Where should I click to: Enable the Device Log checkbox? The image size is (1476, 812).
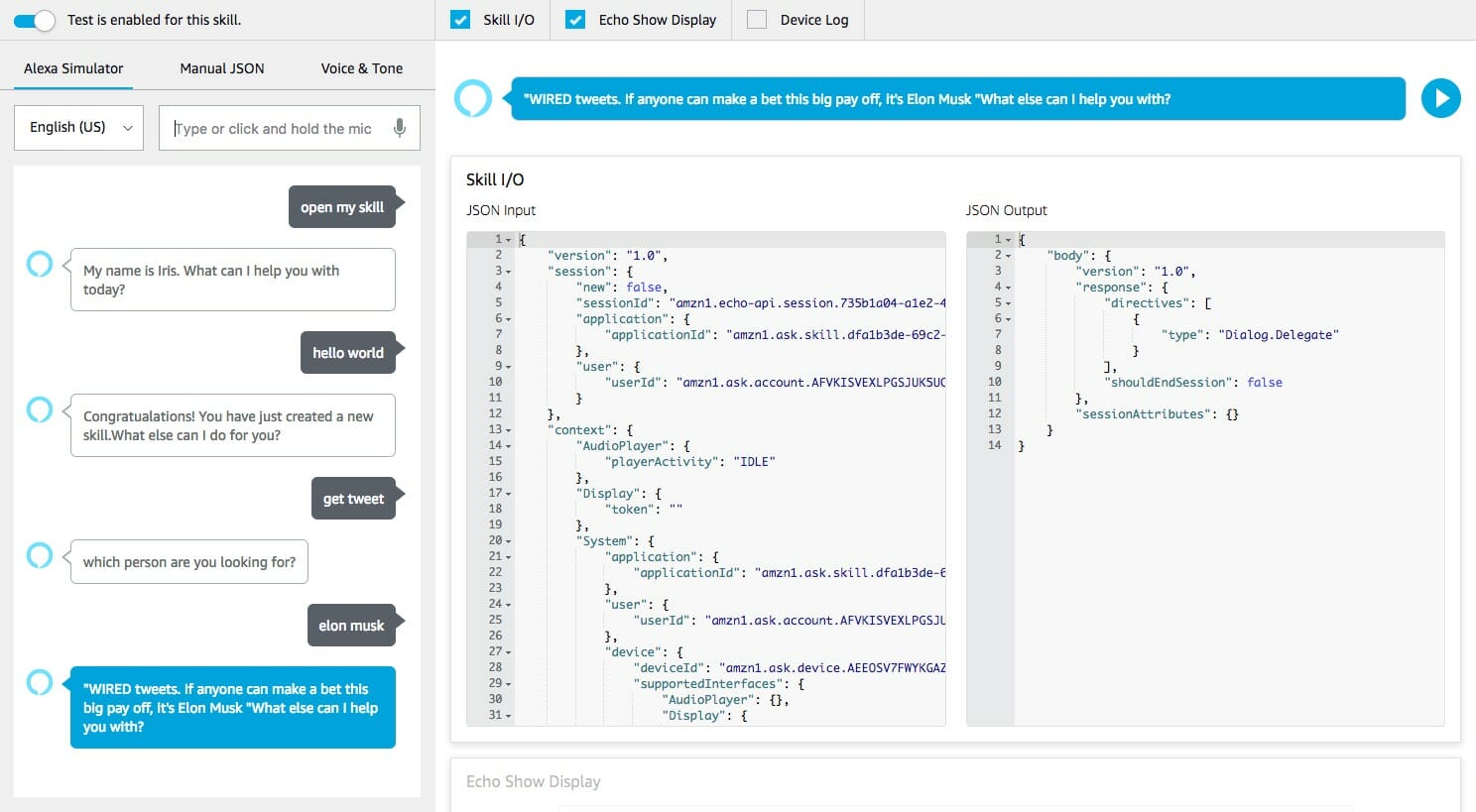[x=757, y=19]
